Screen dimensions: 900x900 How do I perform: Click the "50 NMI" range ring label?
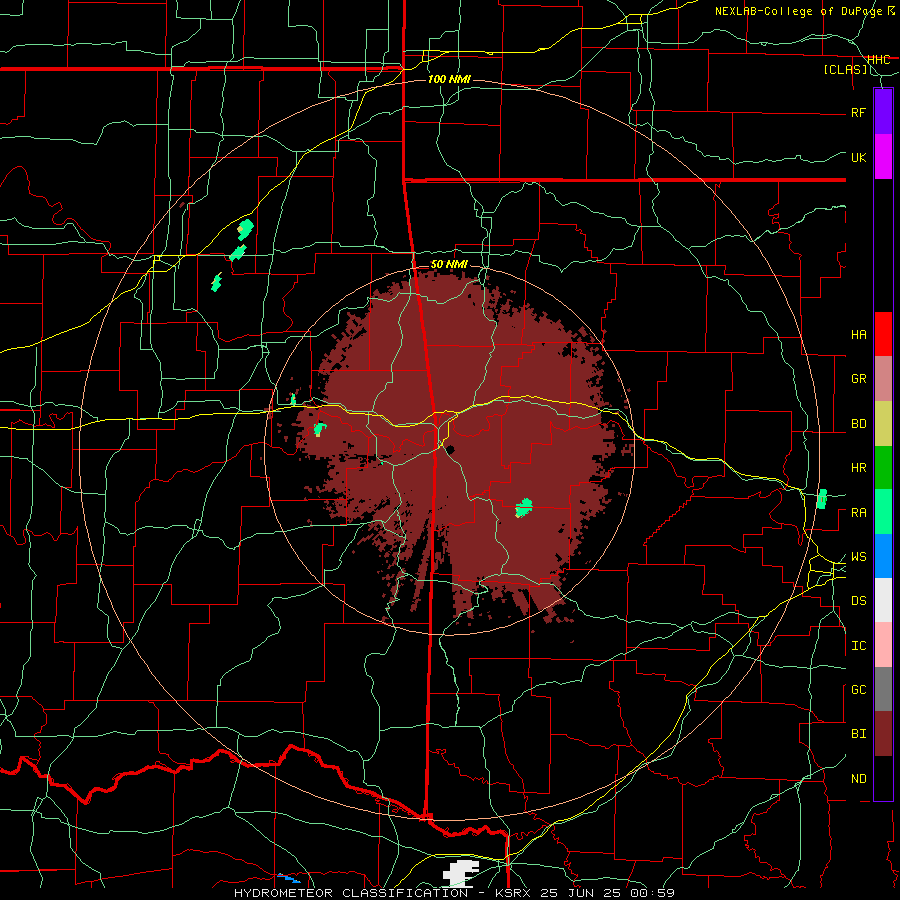tap(449, 265)
